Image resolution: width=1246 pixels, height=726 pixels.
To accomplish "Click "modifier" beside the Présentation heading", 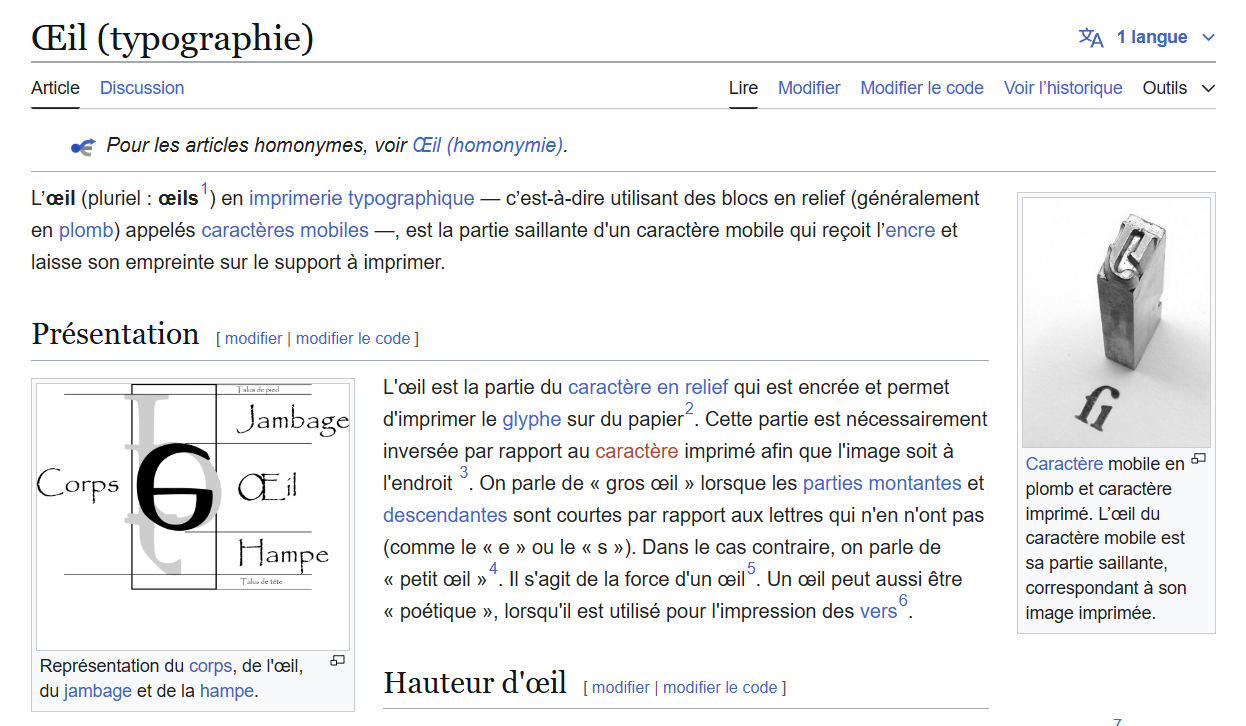I will 253,338.
